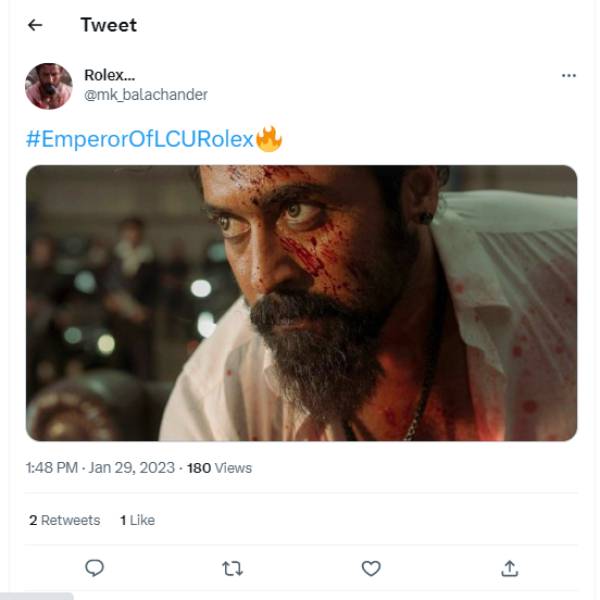Go back using the left arrow
The image size is (600, 600).
click(36, 25)
